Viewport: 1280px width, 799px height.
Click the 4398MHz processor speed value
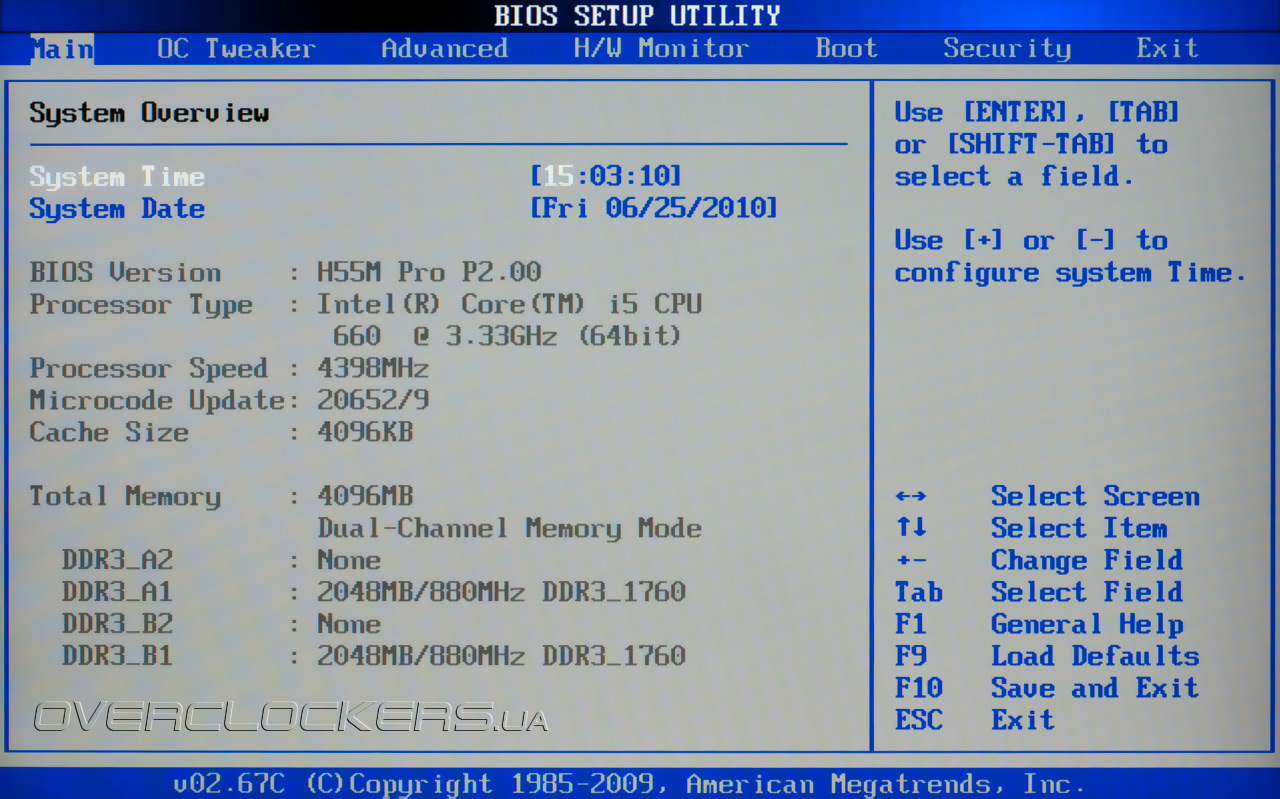[x=373, y=369]
